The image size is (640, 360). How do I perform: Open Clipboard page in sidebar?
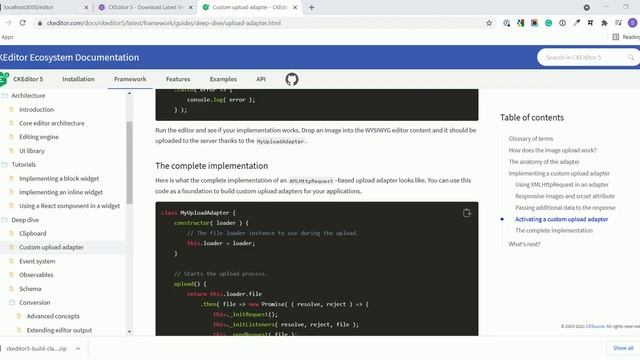click(33, 233)
